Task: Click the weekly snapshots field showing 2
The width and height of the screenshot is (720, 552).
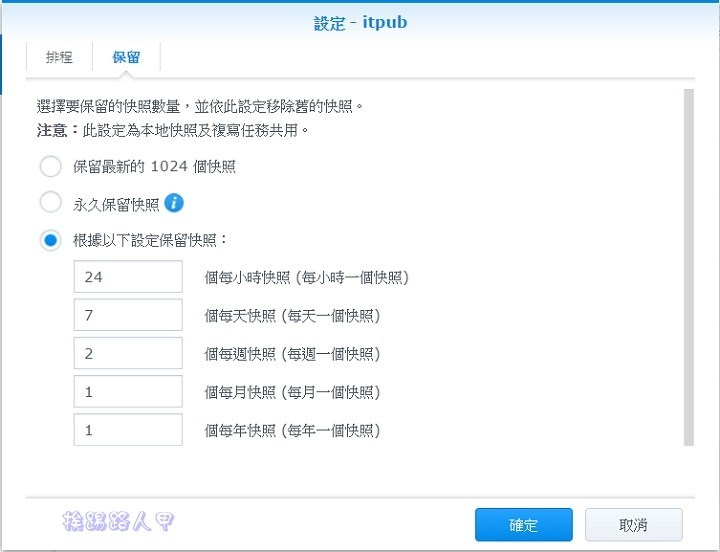Action: point(128,353)
